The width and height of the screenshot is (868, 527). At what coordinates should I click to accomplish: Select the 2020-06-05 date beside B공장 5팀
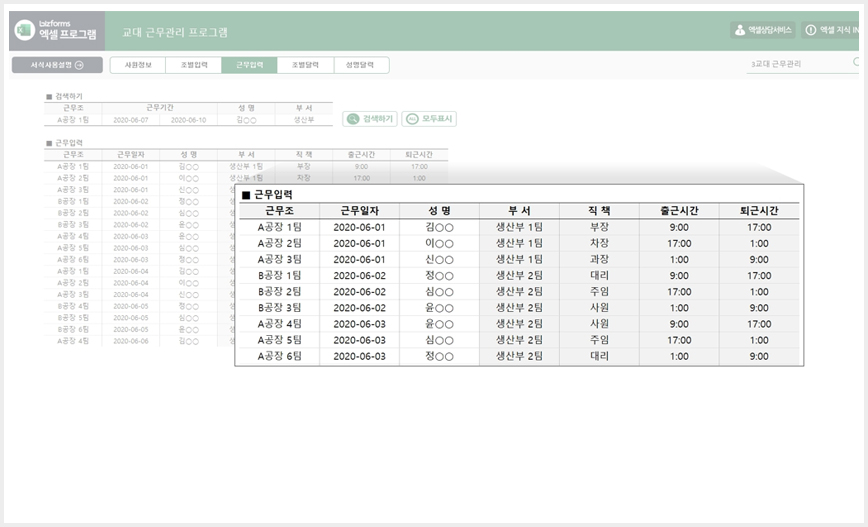click(x=131, y=318)
